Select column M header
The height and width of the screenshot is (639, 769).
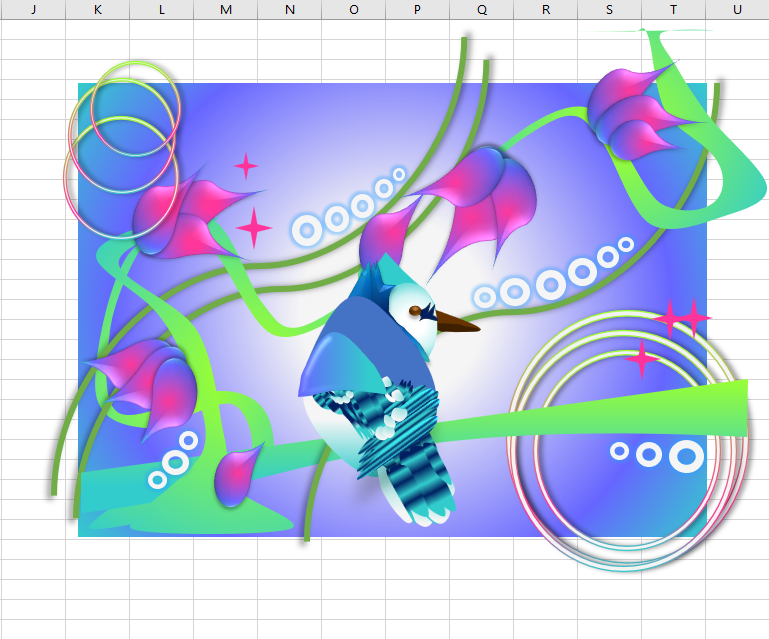click(x=226, y=9)
